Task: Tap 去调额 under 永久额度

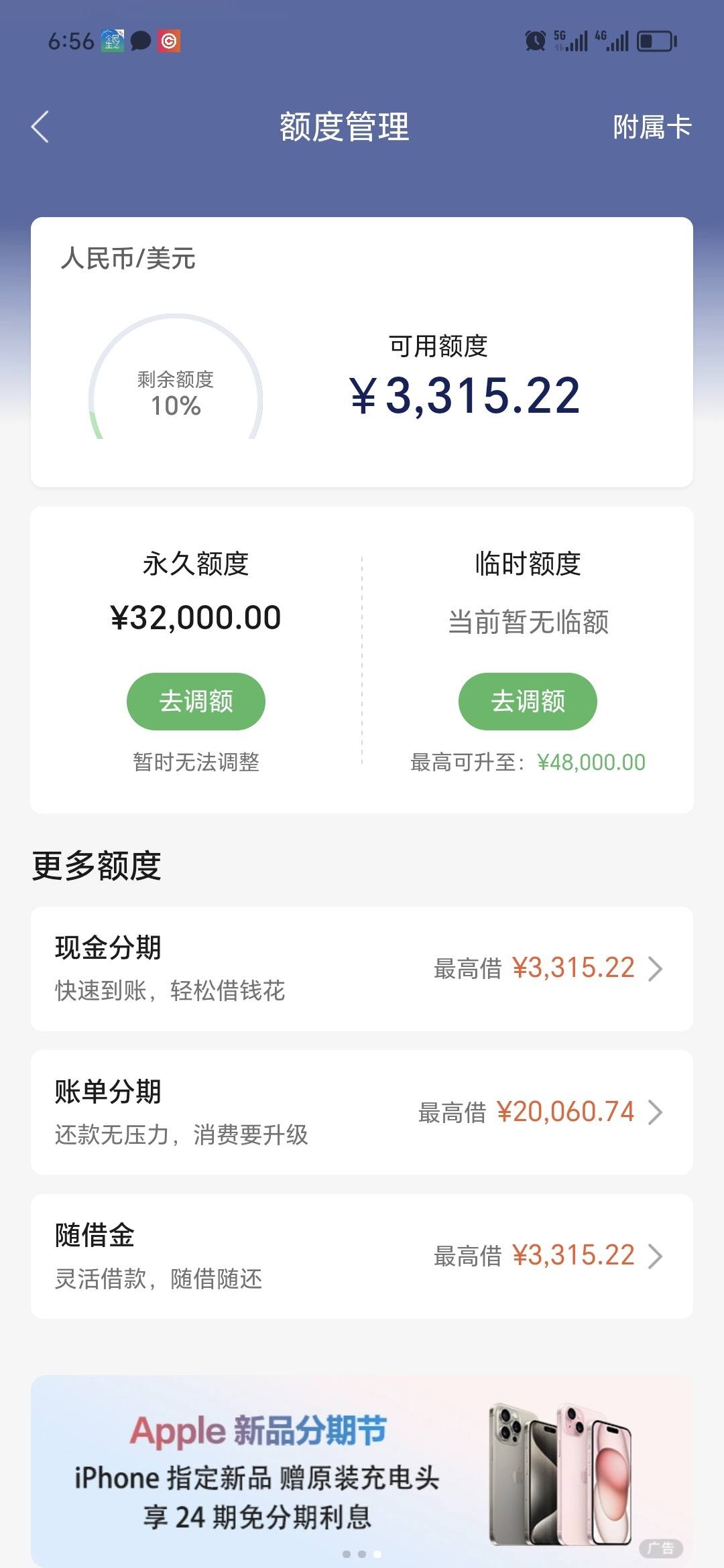Action: (x=196, y=701)
